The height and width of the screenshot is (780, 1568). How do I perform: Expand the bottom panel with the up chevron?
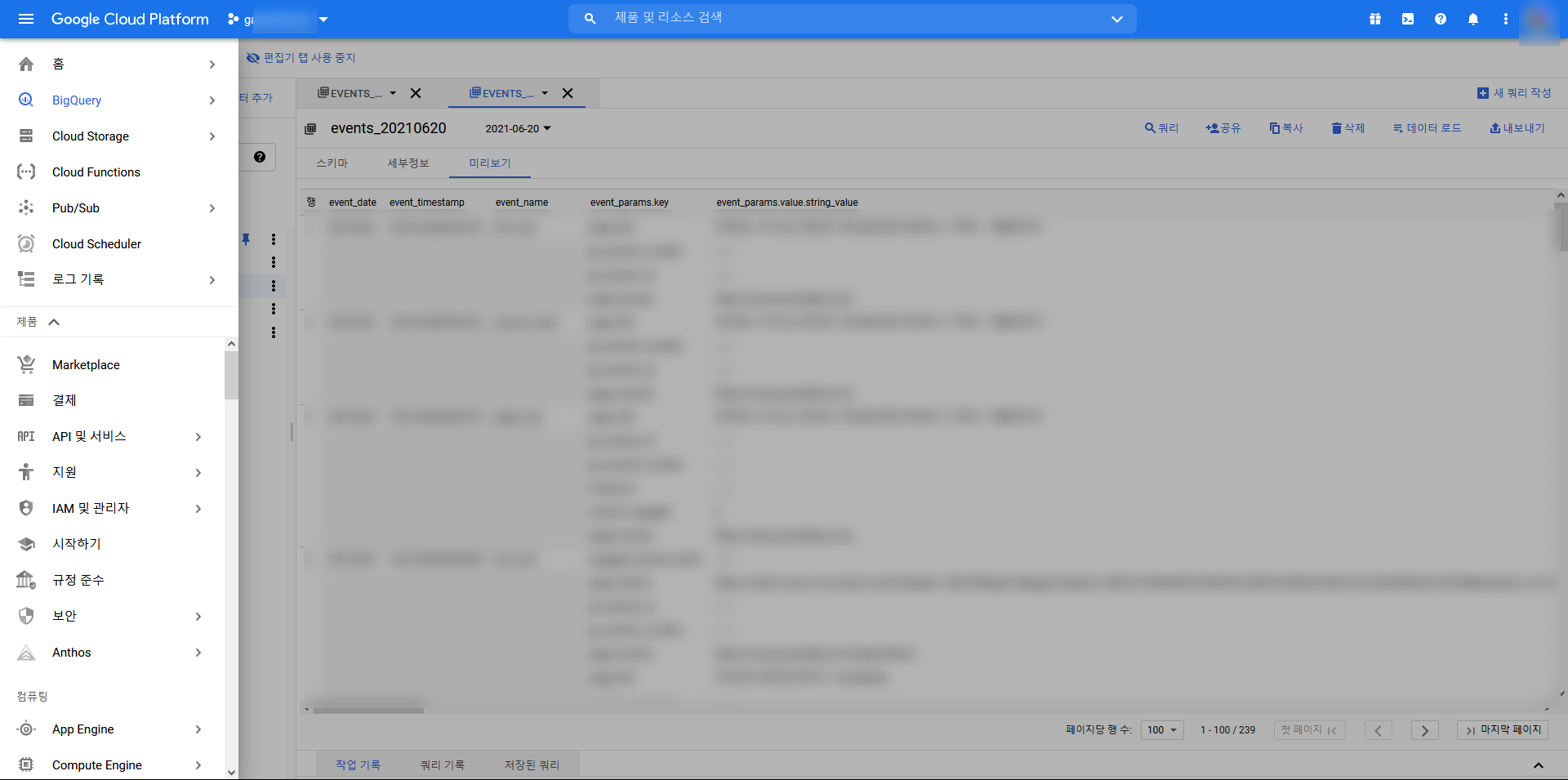pyautogui.click(x=1539, y=765)
